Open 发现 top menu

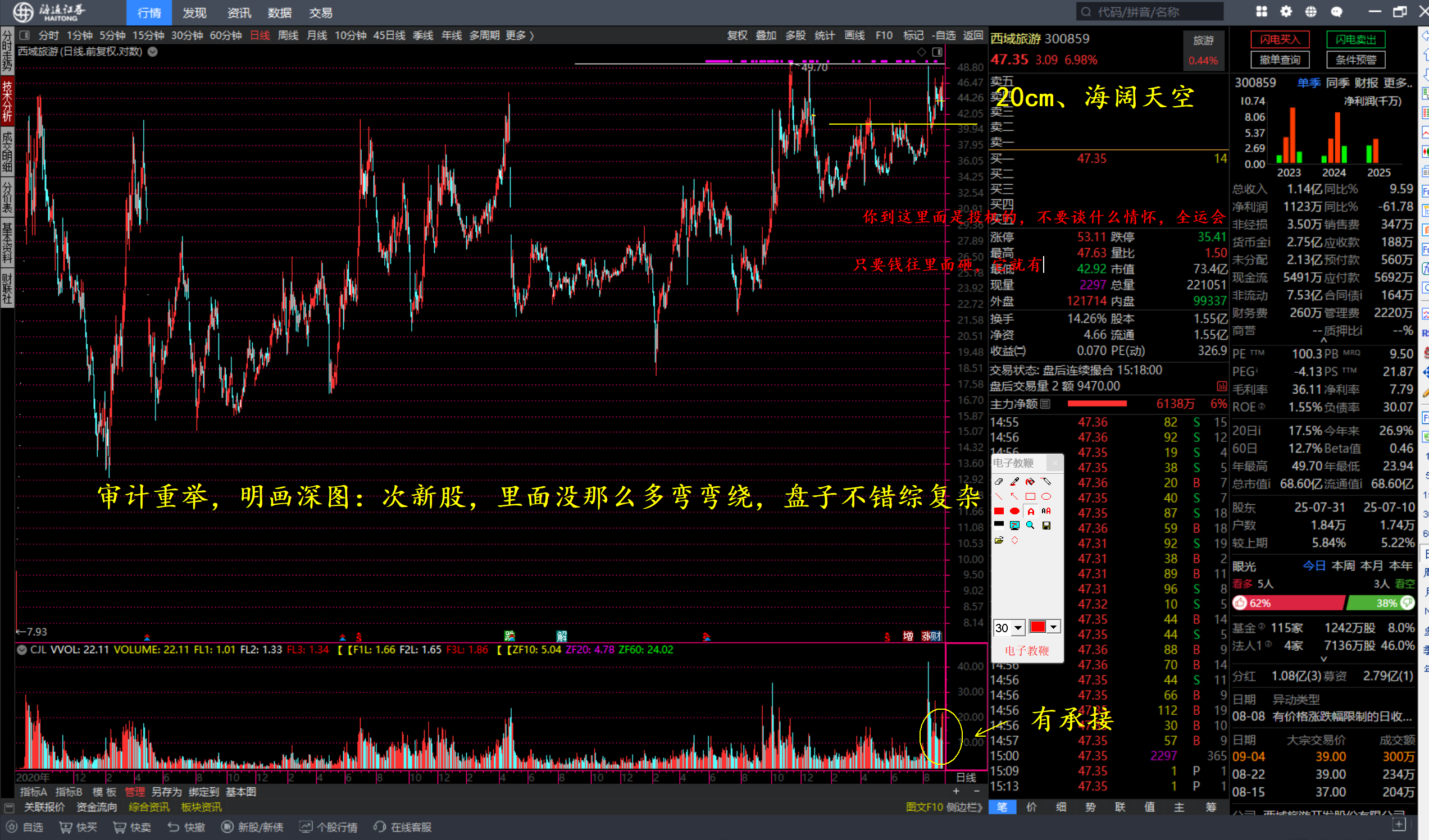click(194, 12)
